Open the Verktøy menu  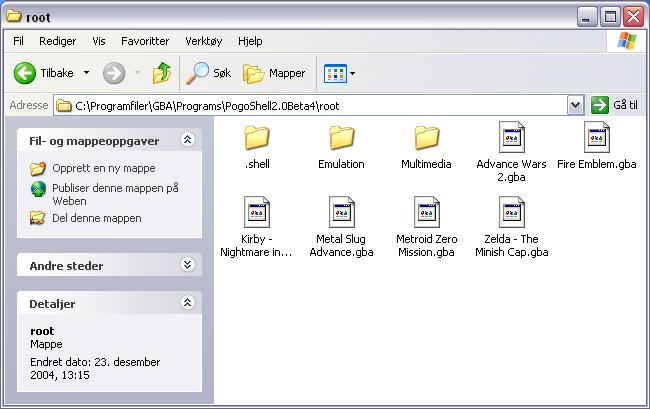point(204,41)
